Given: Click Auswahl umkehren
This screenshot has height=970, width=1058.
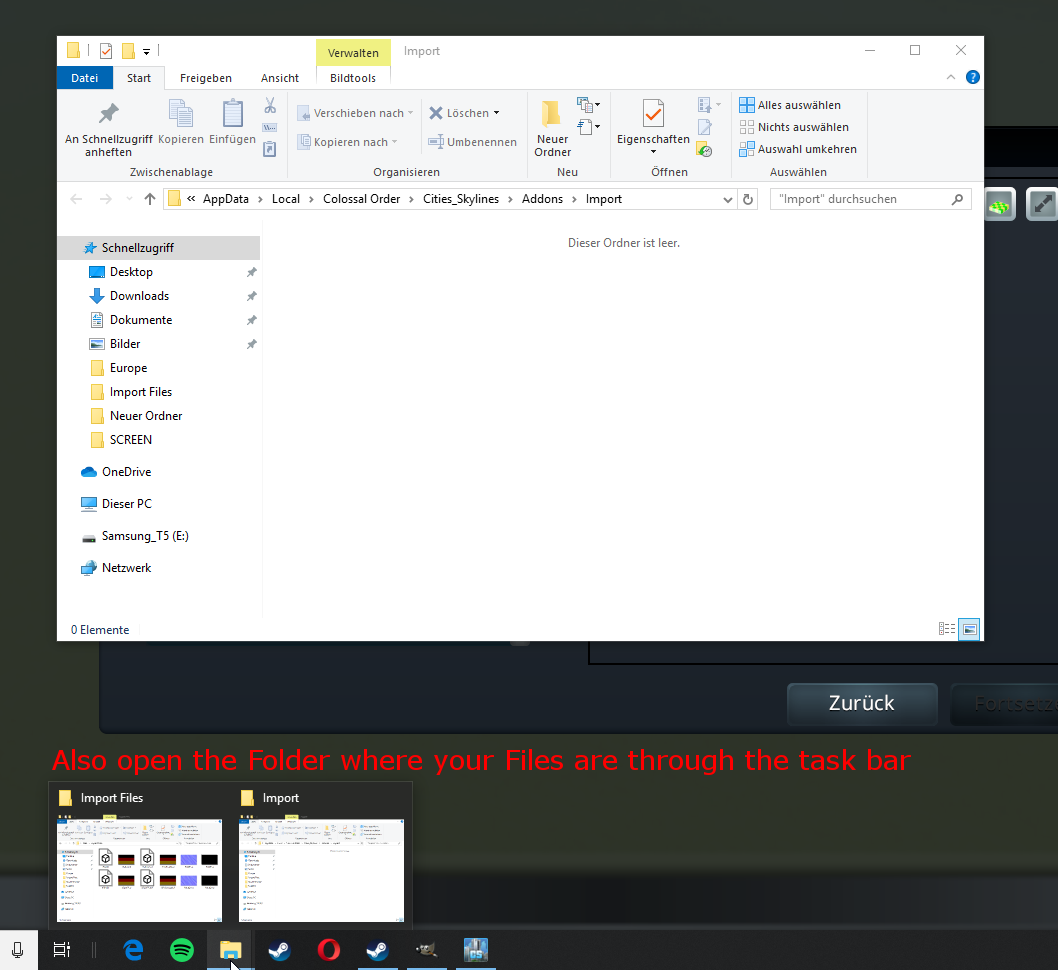Looking at the screenshot, I should [798, 149].
